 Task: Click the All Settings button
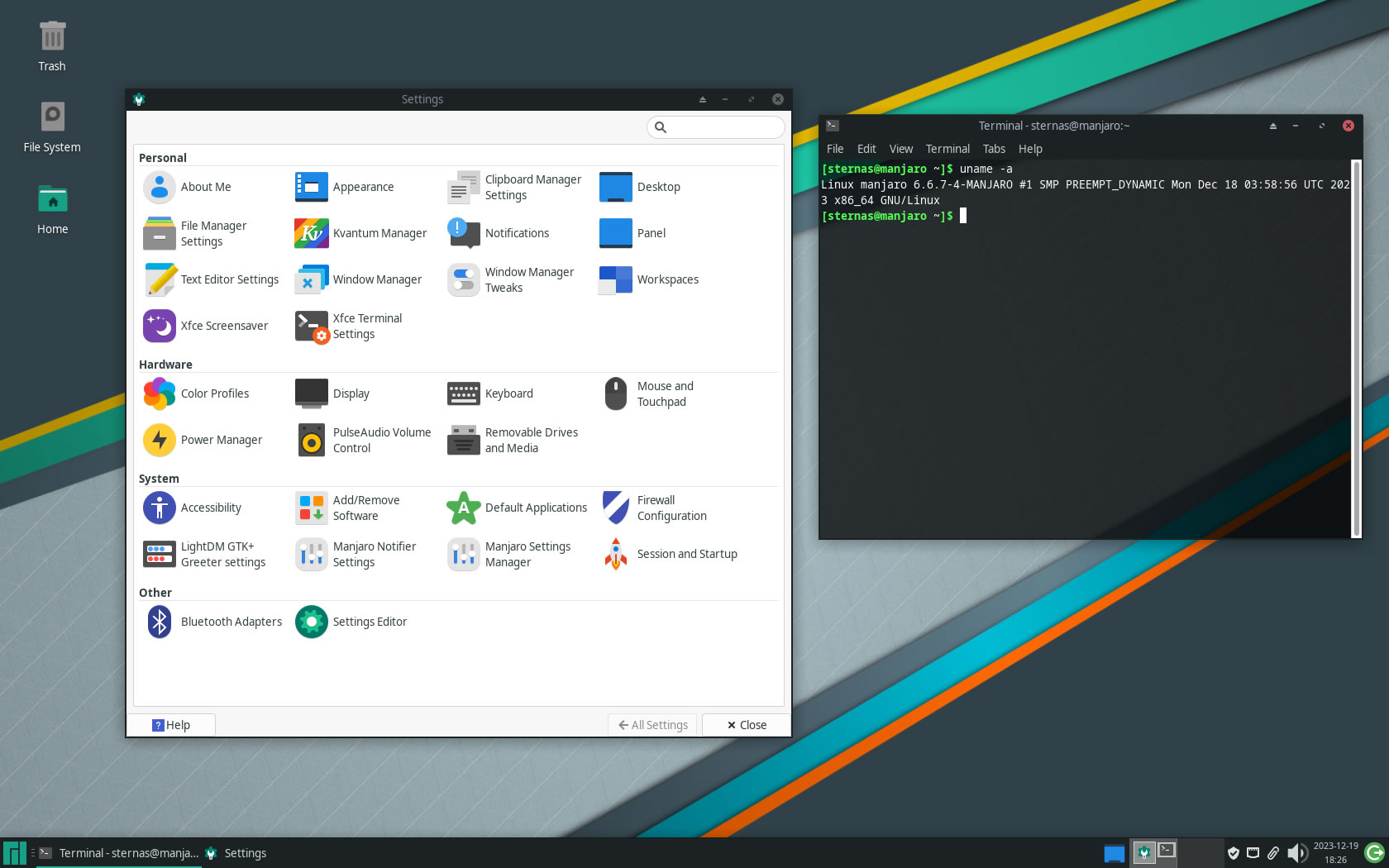(652, 725)
